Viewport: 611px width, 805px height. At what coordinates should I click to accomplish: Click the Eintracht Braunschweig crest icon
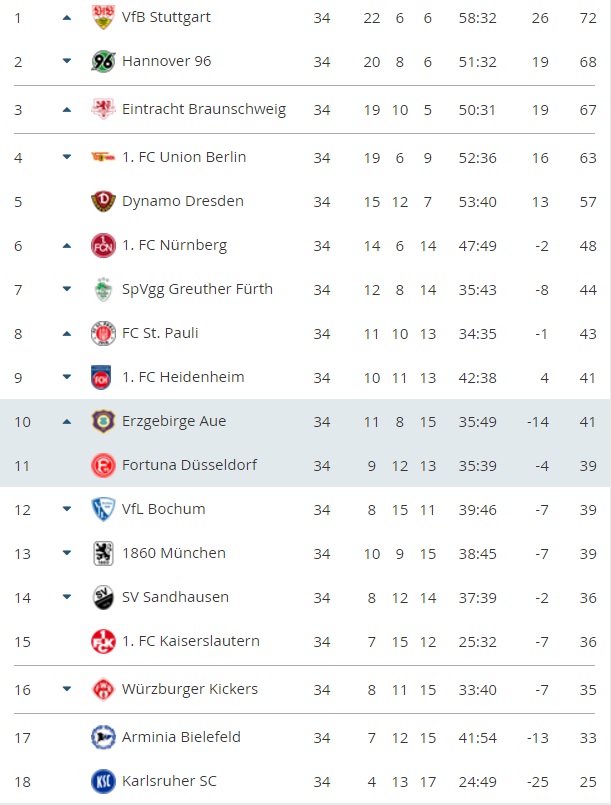pos(103,109)
